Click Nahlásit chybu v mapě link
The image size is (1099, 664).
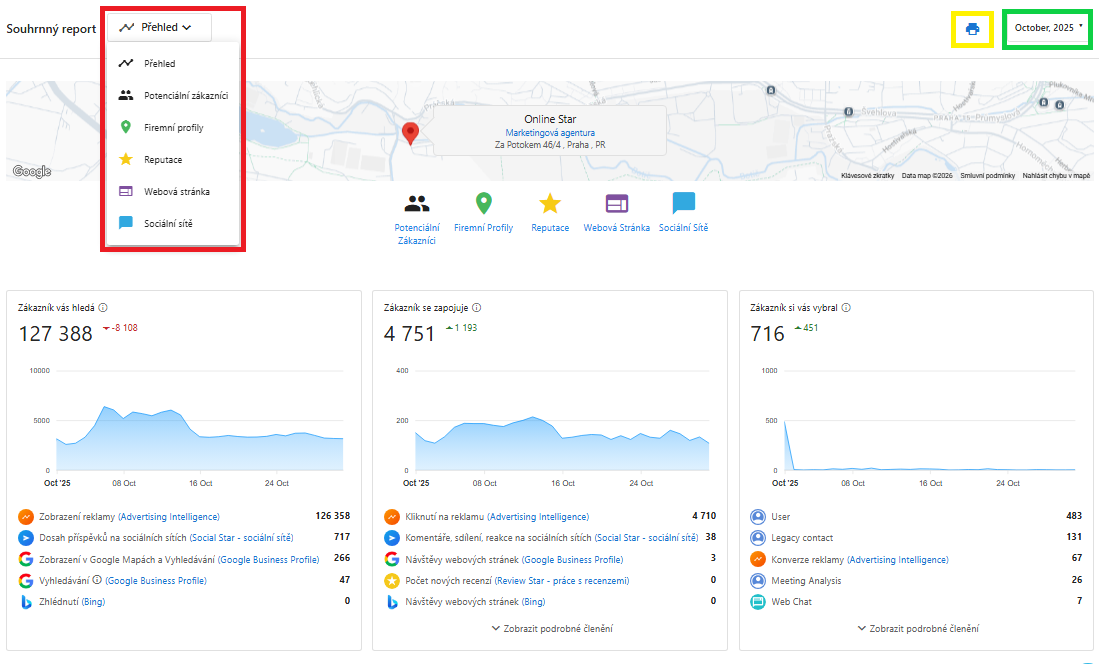(x=1056, y=176)
